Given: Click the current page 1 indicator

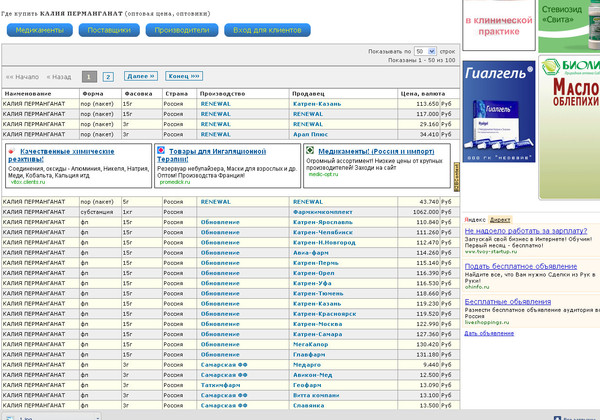Looking at the screenshot, I should tap(89, 77).
